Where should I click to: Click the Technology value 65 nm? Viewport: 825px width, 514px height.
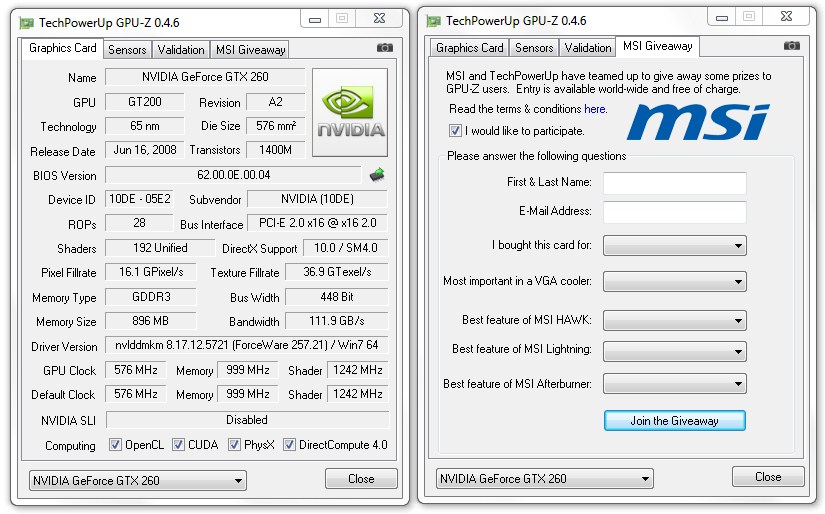(145, 126)
